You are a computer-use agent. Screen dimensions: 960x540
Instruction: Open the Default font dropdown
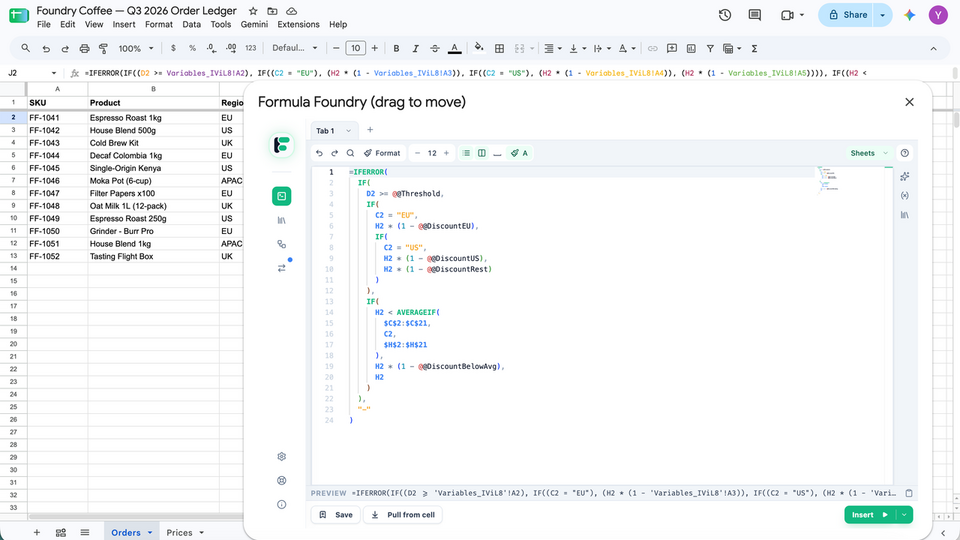click(x=294, y=48)
